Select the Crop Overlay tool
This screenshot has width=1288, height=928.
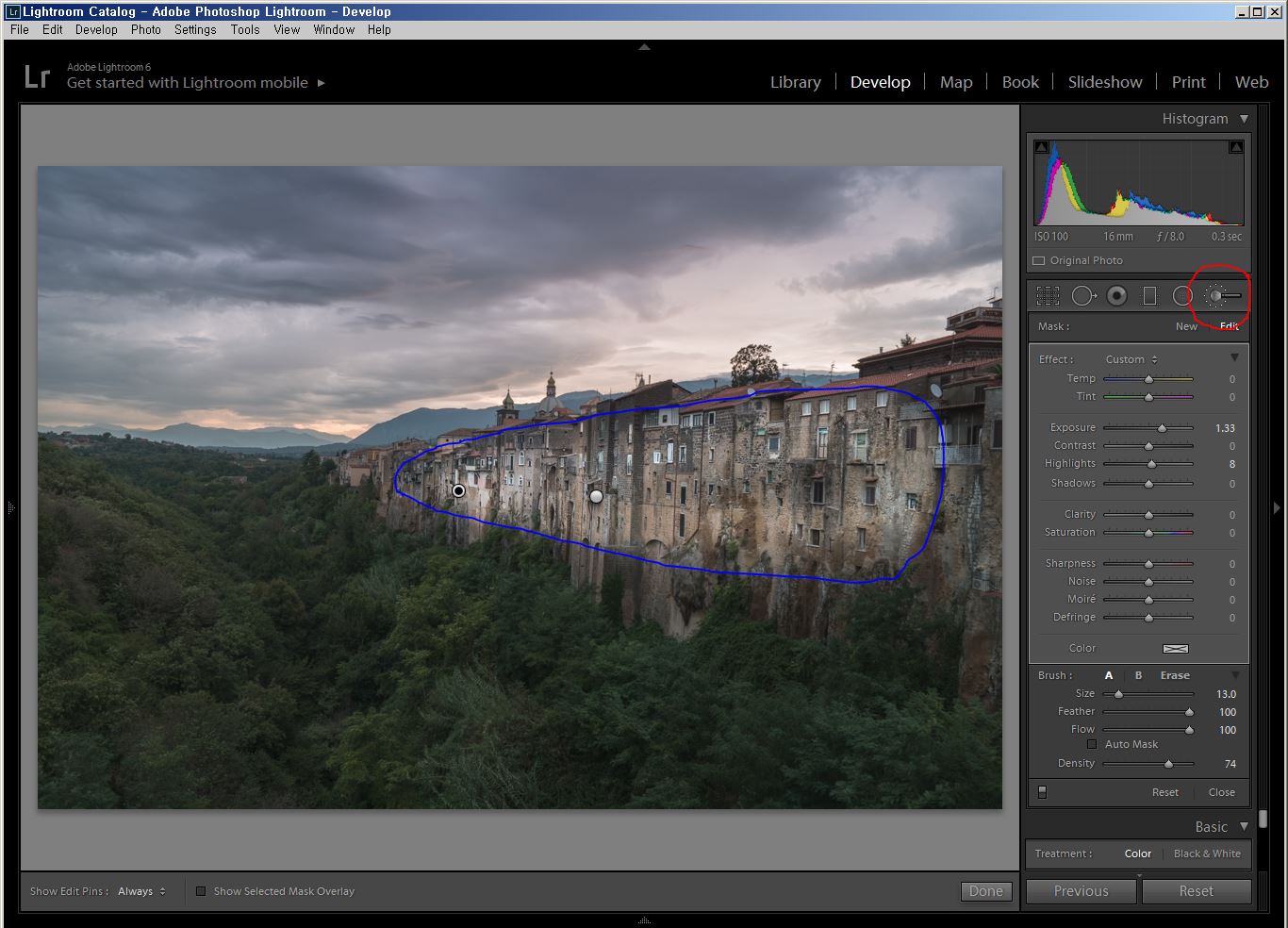(1048, 296)
